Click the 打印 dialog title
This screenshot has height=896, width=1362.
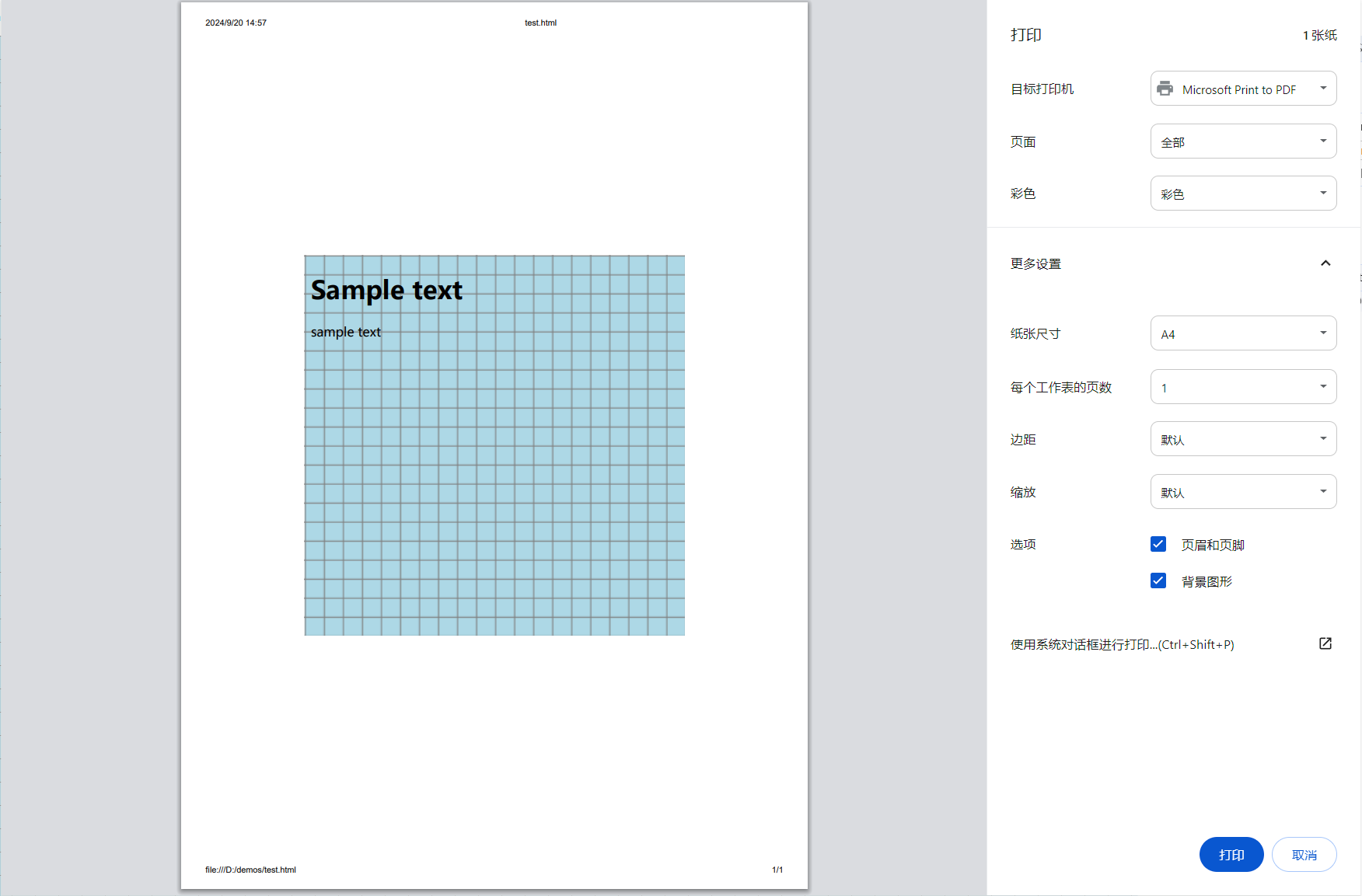click(1026, 35)
